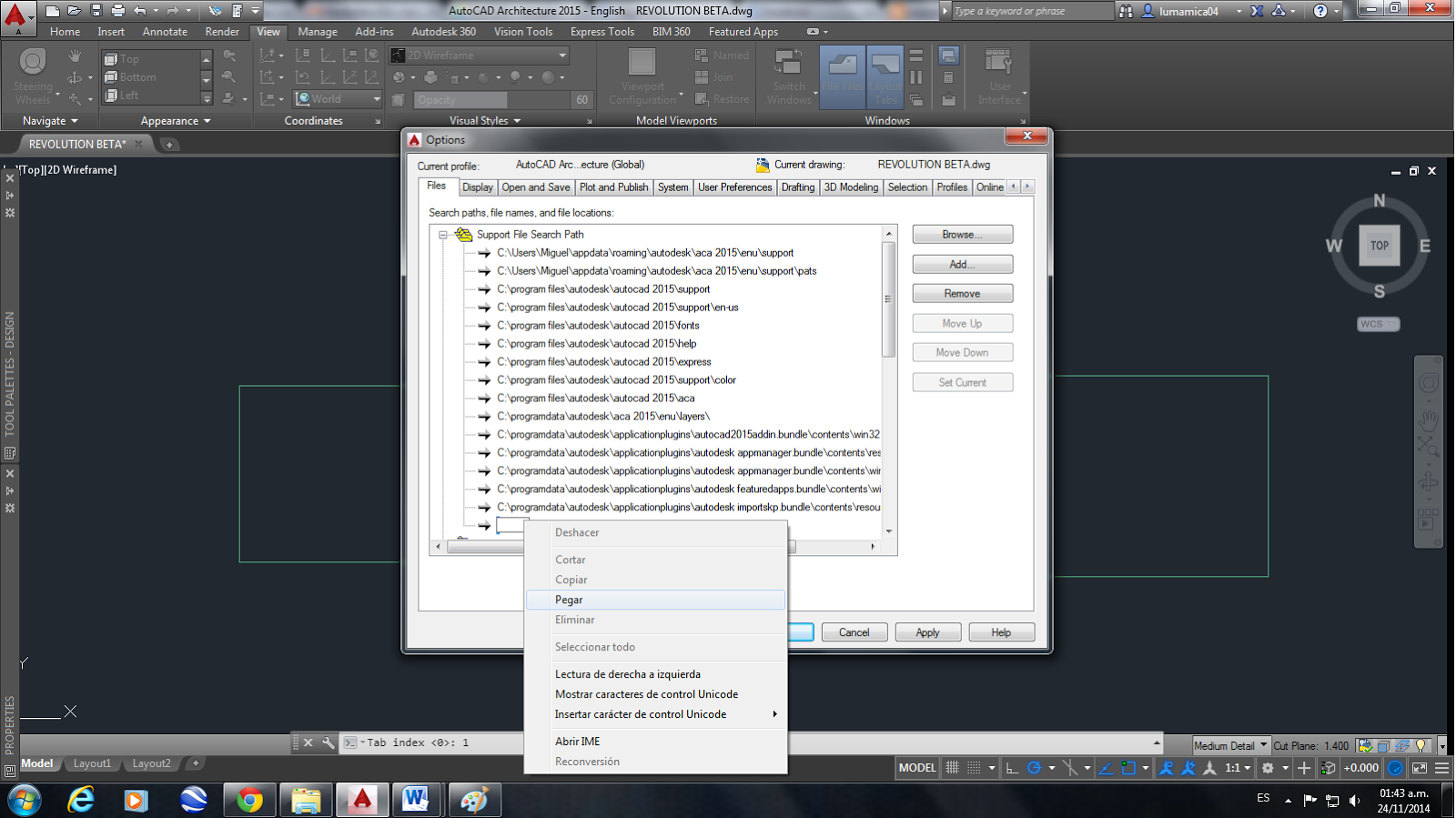Click the binoculars search icon in title bar
The height and width of the screenshot is (818, 1456).
pos(1126,11)
